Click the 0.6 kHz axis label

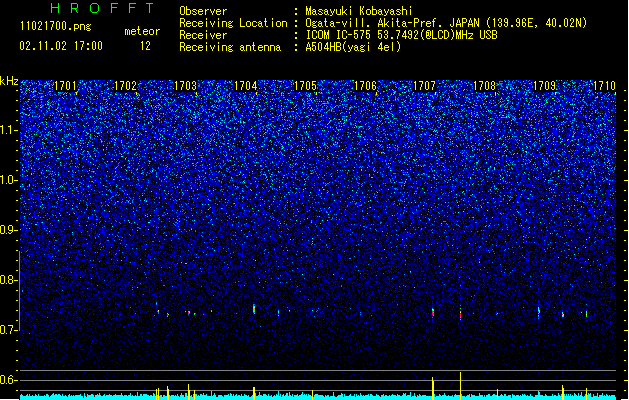(8, 380)
